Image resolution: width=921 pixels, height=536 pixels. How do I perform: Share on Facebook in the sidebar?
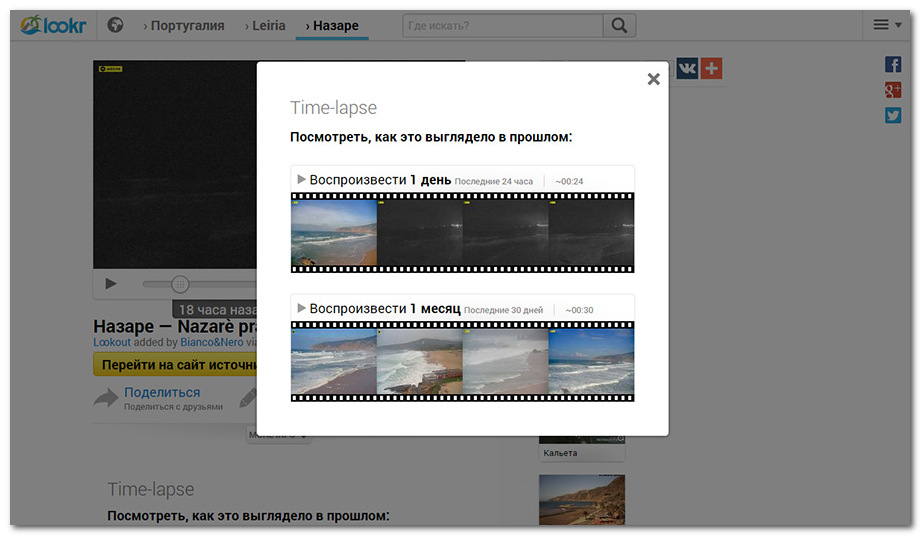[893, 64]
